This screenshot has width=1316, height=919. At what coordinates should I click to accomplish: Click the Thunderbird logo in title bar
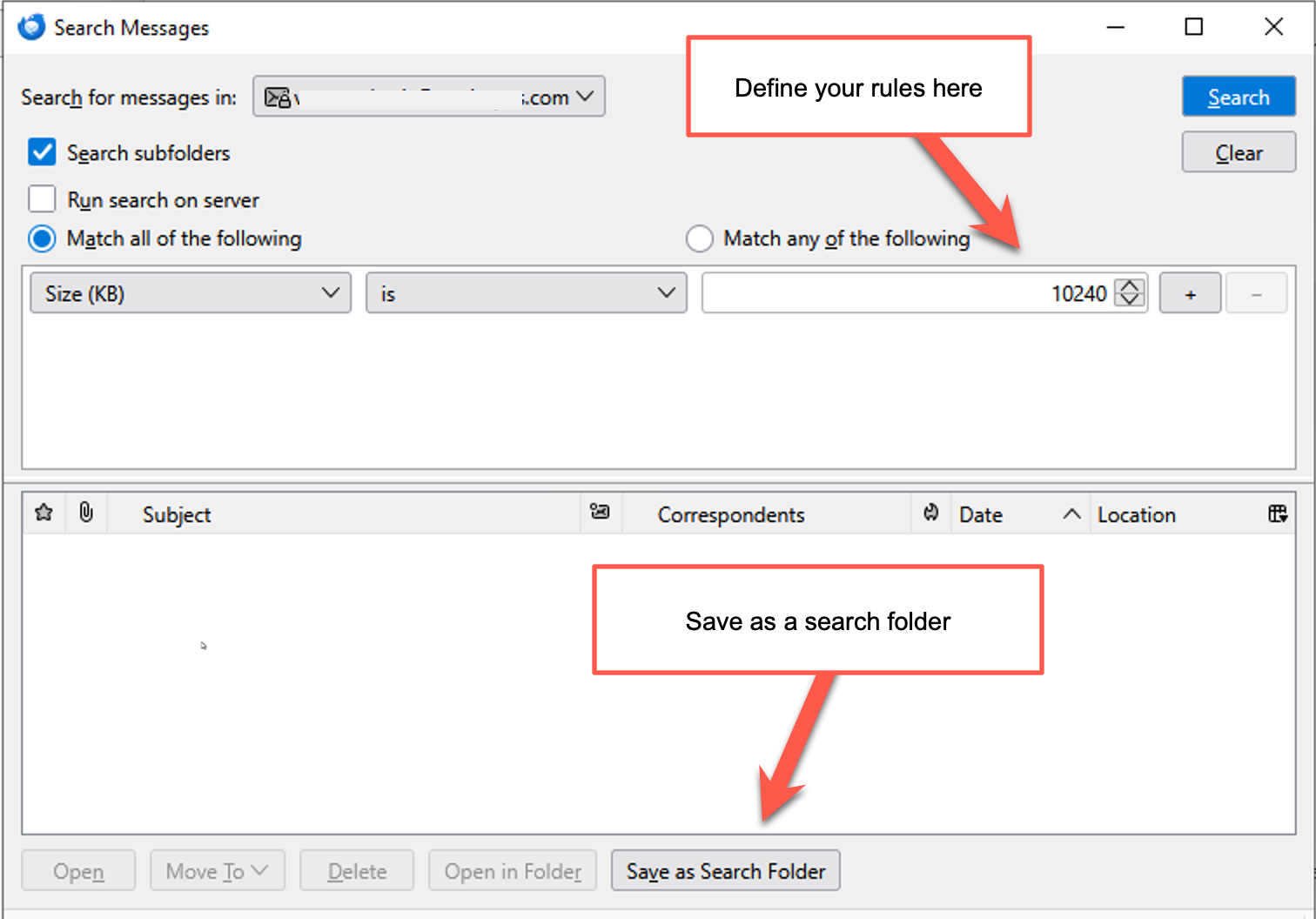click(31, 27)
